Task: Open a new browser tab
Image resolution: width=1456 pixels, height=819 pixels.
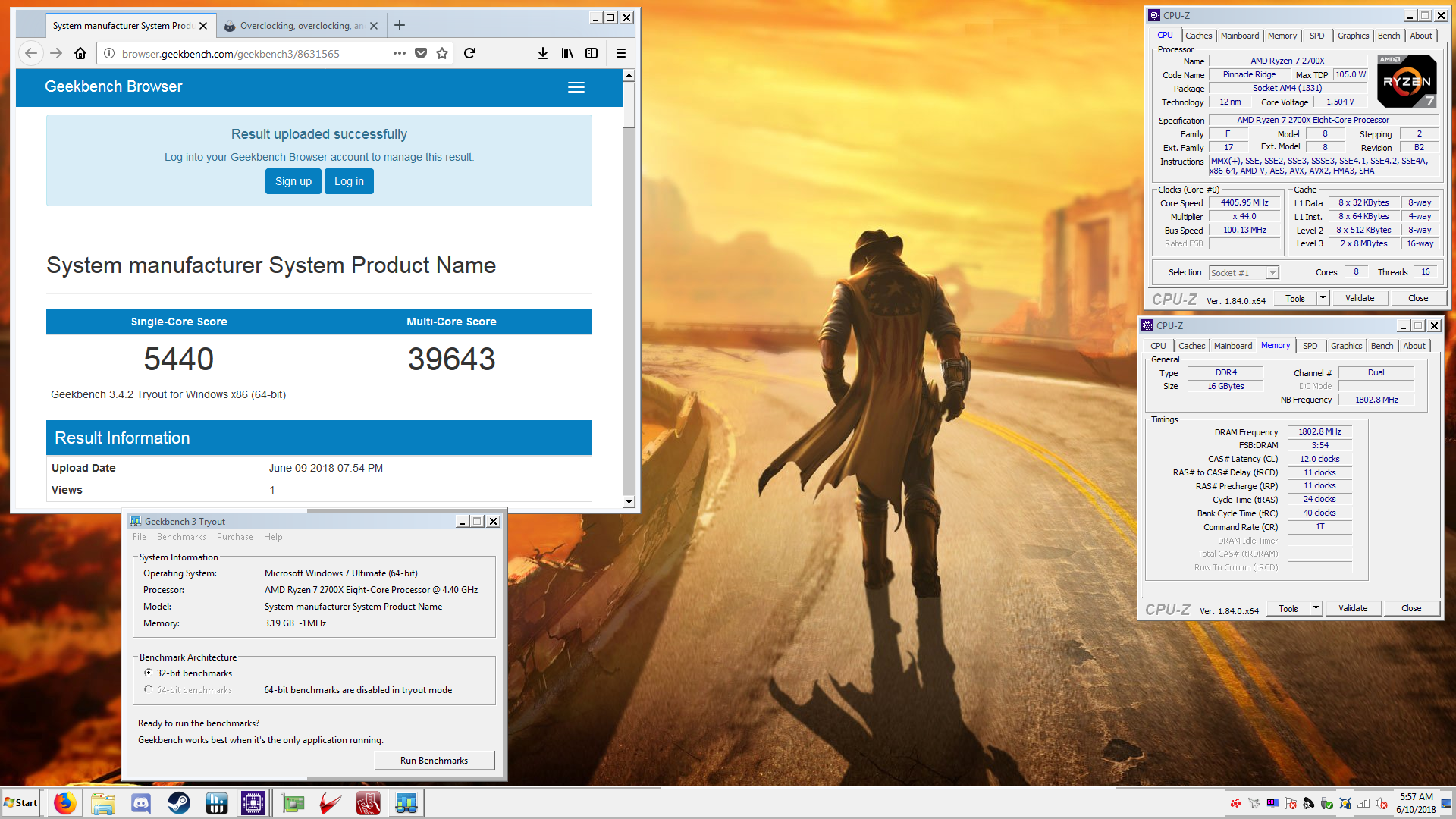Action: pos(400,25)
